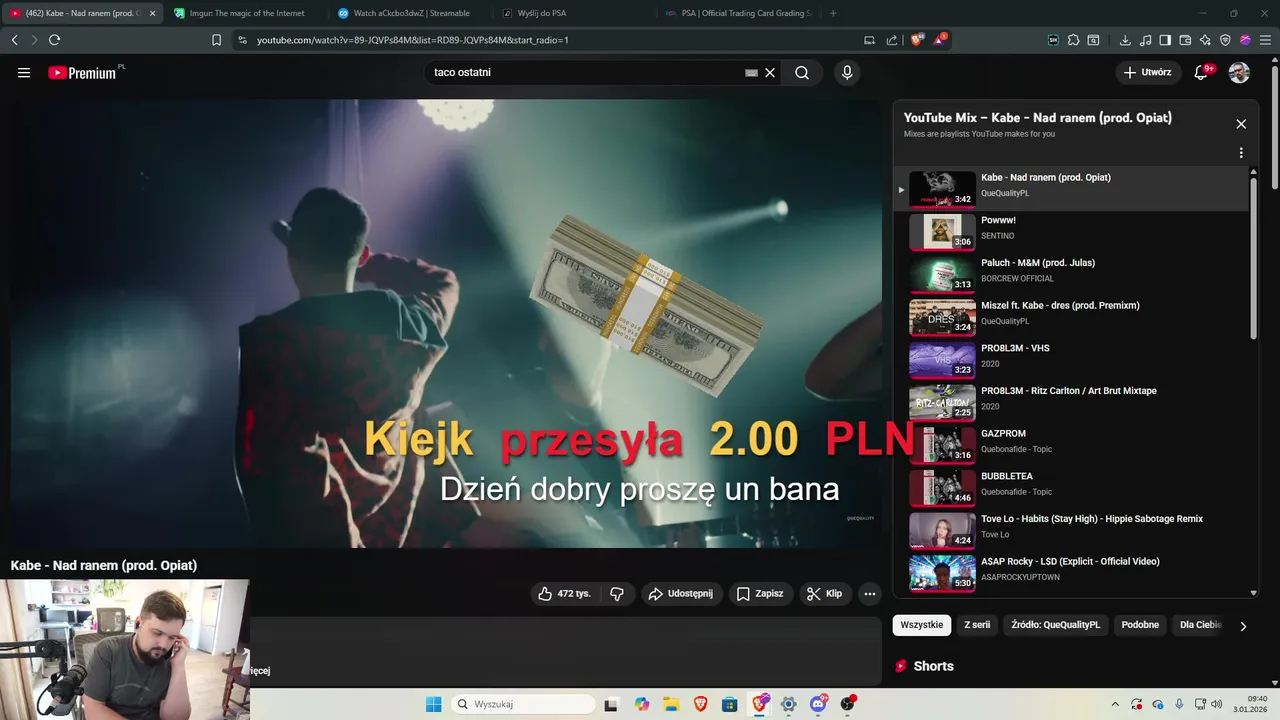Open the media control music-note icon
Viewport: 1280px width, 720px height.
pyautogui.click(x=1145, y=40)
